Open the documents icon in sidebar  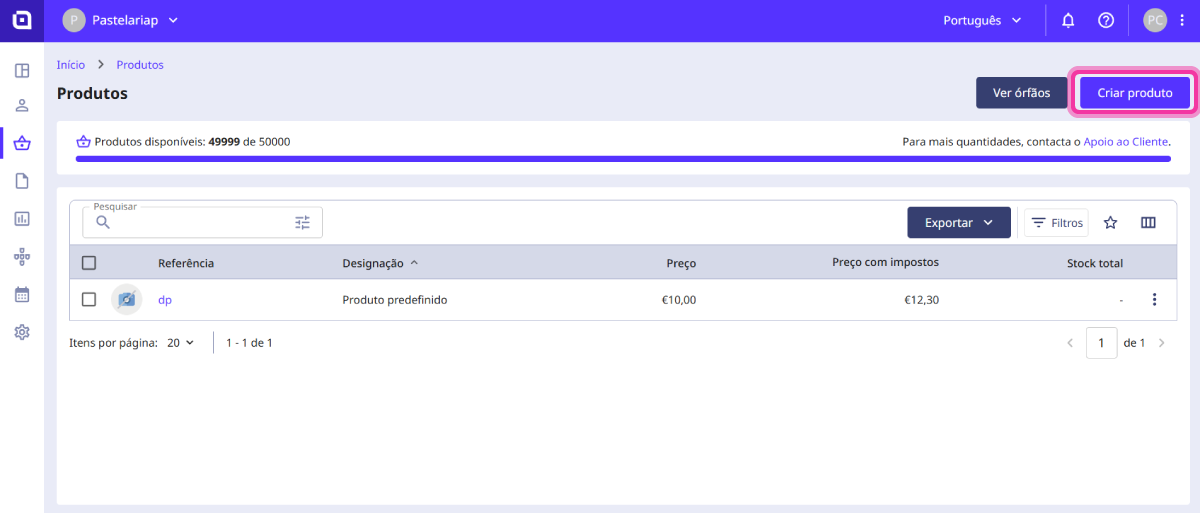pos(22,181)
